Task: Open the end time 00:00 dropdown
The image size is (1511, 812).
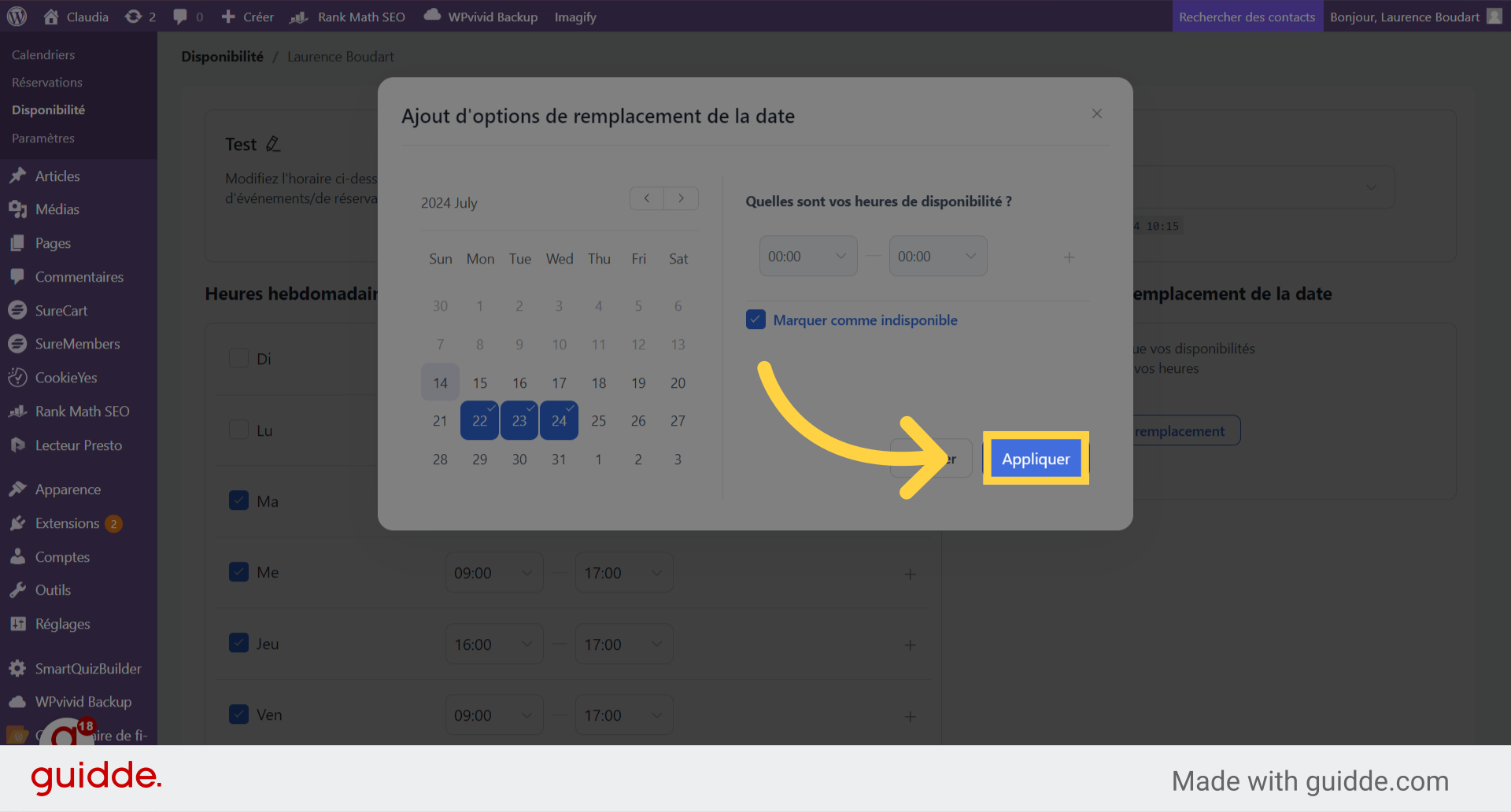Action: pyautogui.click(x=938, y=257)
